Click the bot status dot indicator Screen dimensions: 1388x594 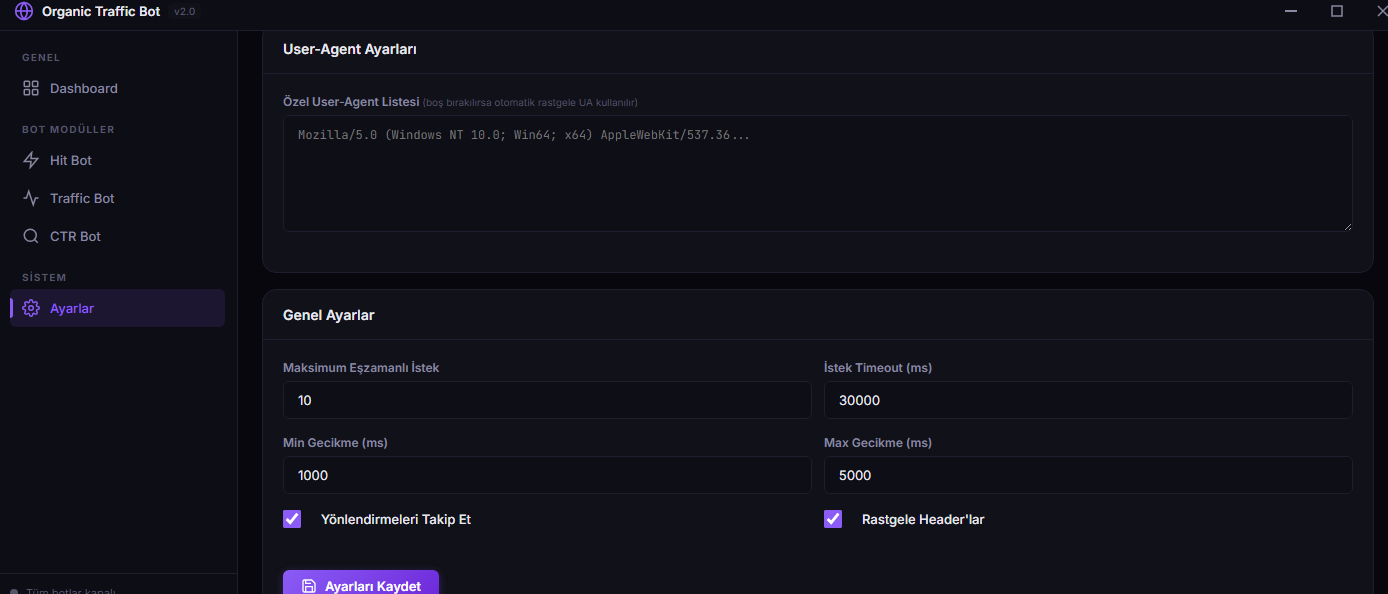click(13, 590)
